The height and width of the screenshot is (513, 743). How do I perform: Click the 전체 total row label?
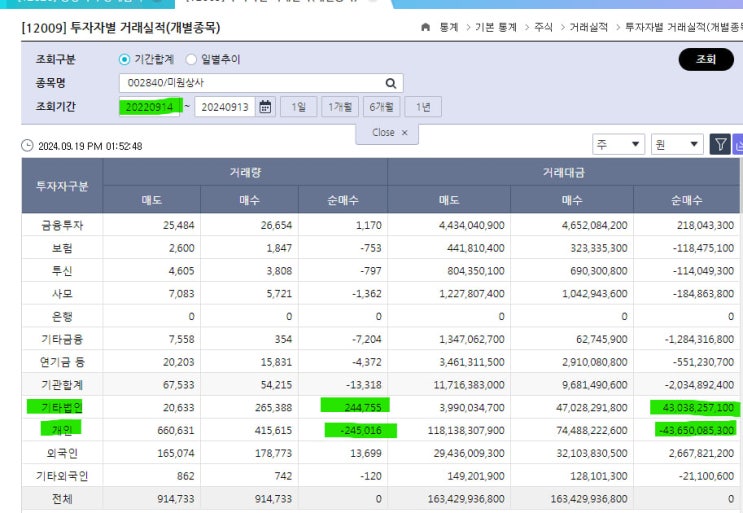(x=62, y=499)
